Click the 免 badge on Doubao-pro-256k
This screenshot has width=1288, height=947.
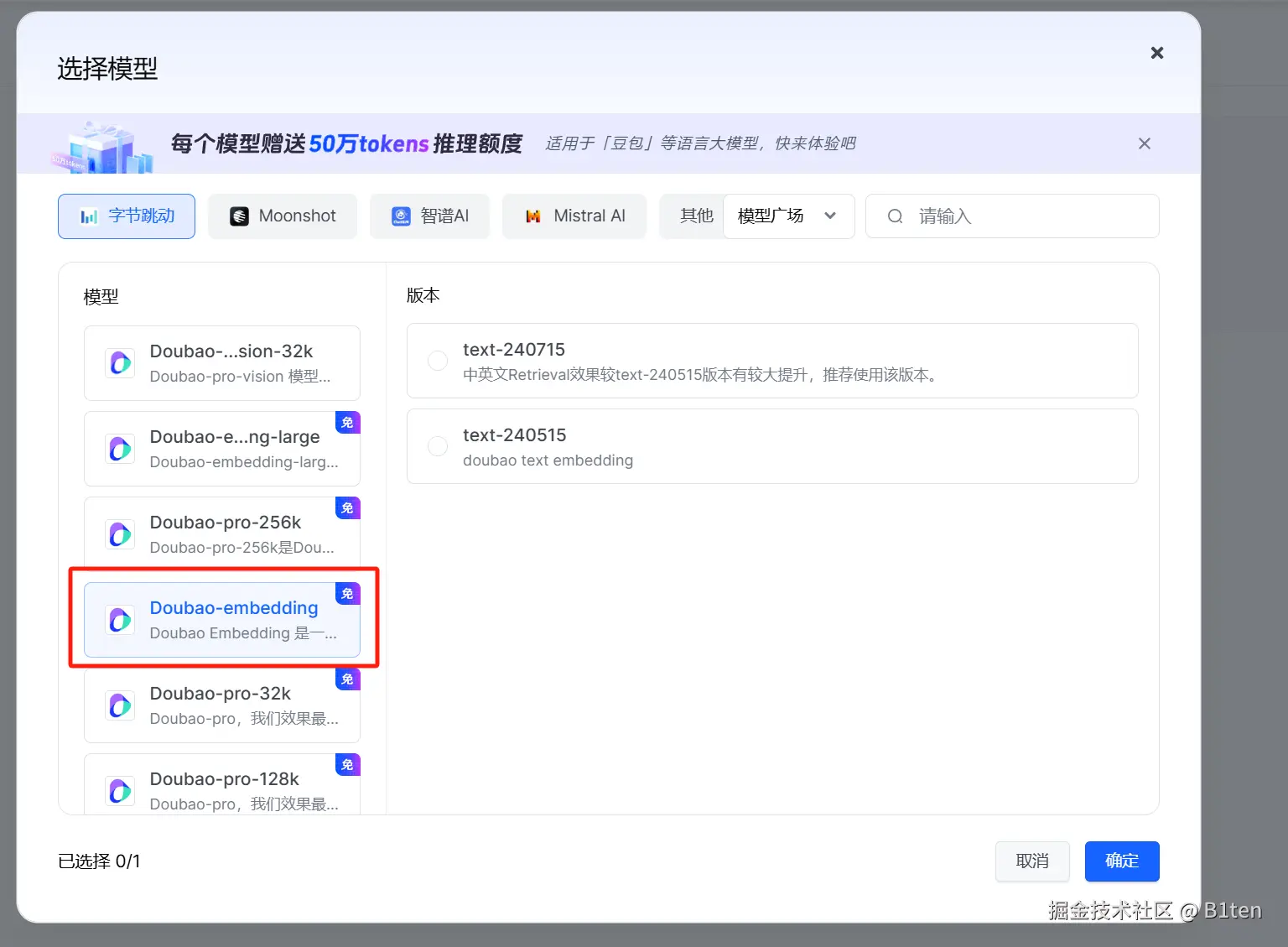(x=348, y=508)
